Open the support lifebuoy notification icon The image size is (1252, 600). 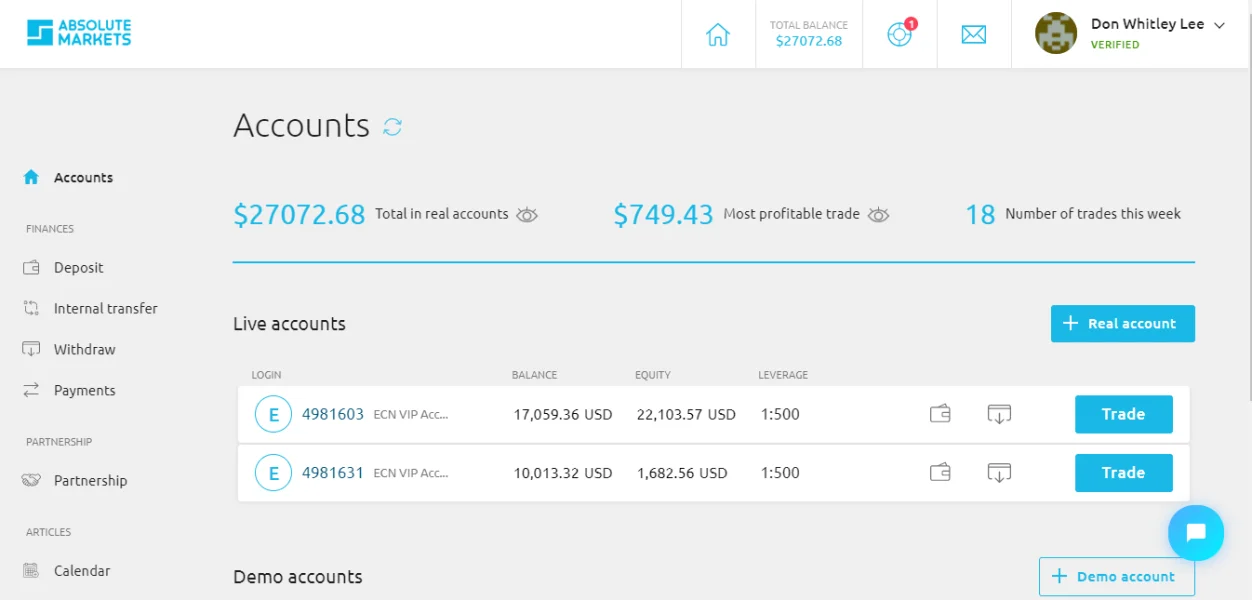(x=899, y=34)
